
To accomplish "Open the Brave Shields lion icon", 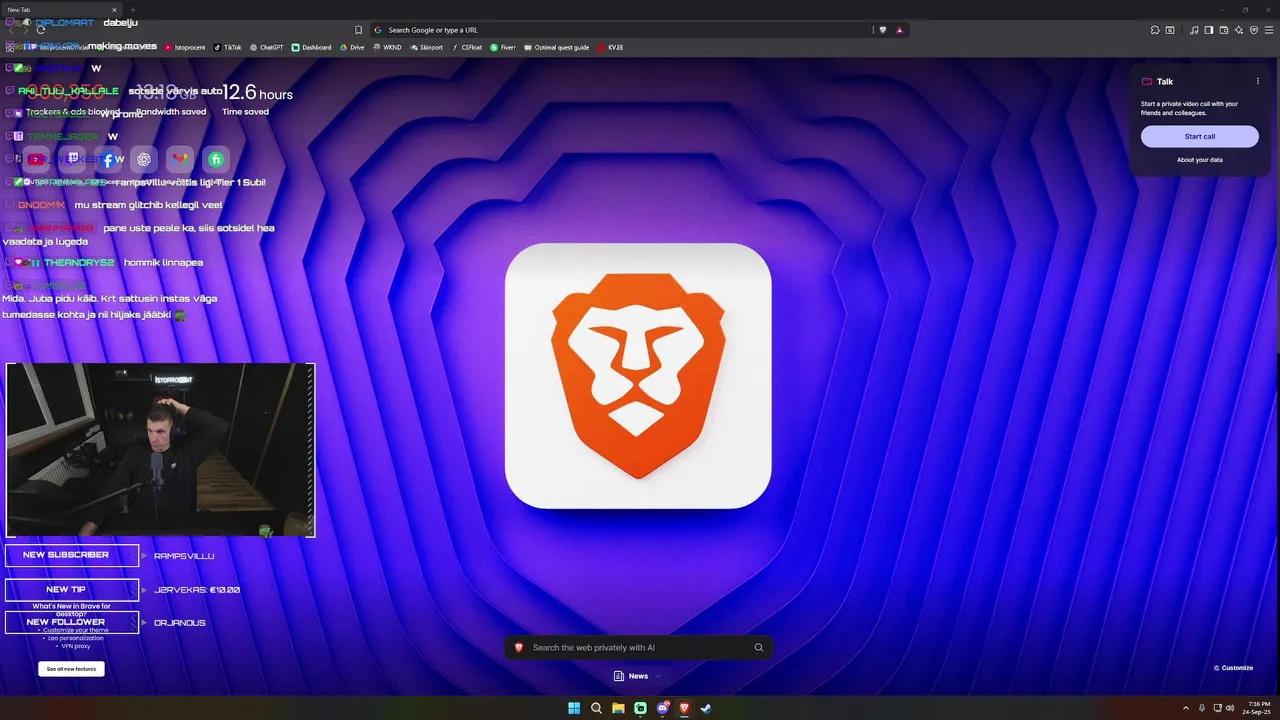I will click(x=882, y=30).
